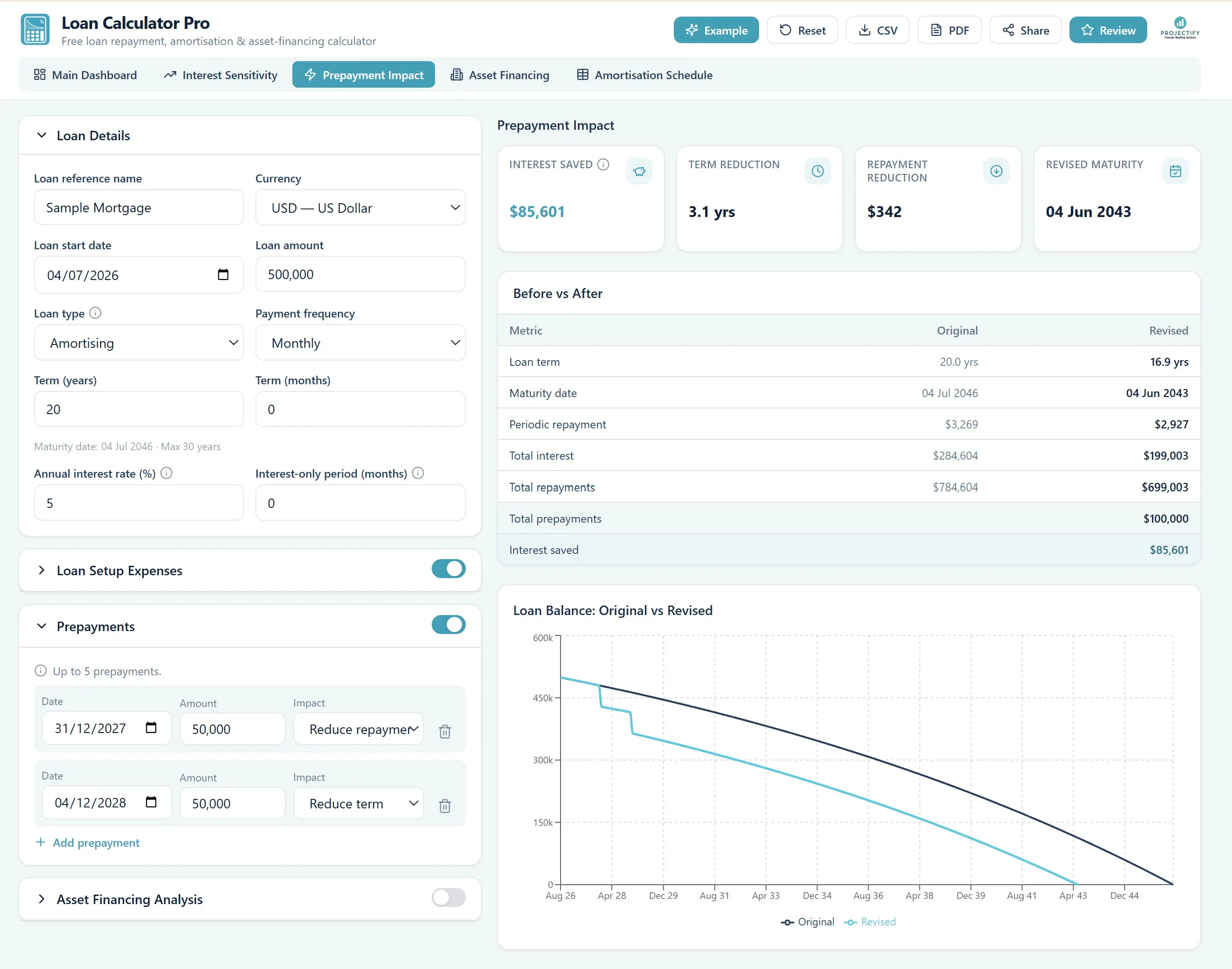
Task: Click clock icon in Term Reduction card
Action: click(817, 172)
